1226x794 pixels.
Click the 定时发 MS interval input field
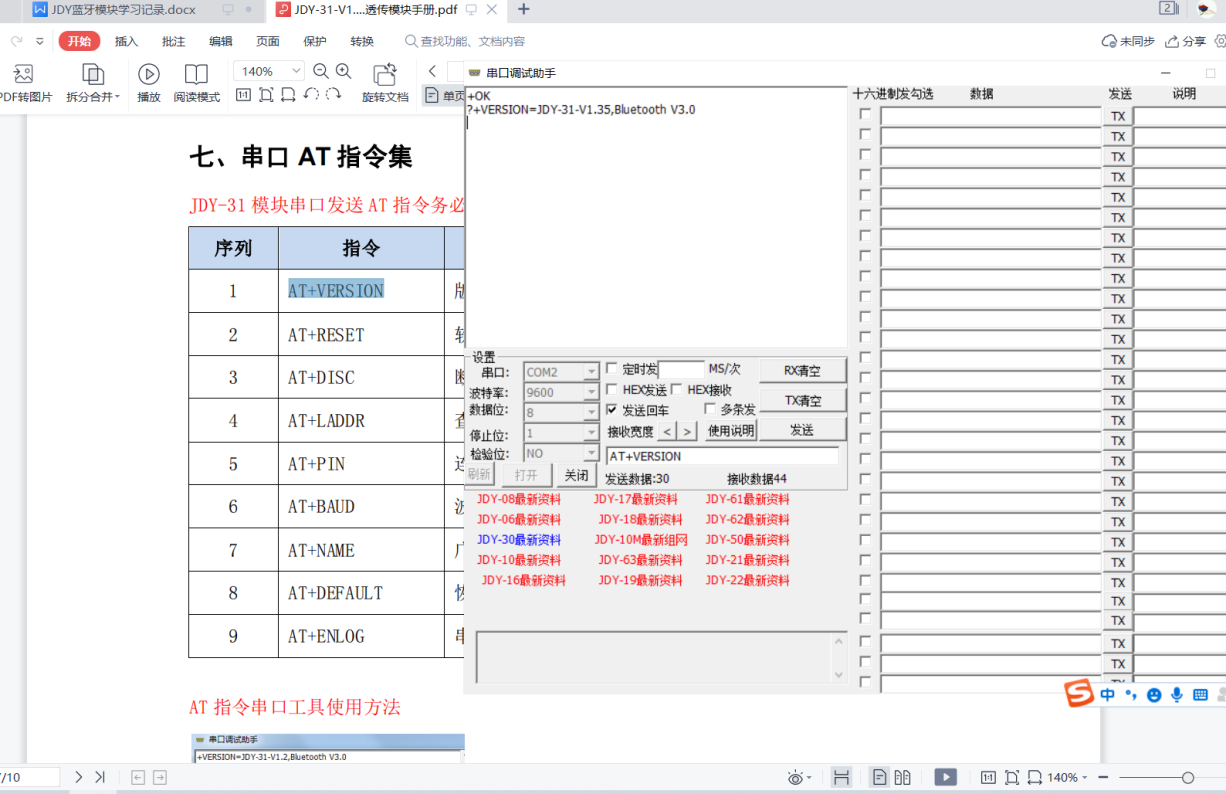coord(681,370)
